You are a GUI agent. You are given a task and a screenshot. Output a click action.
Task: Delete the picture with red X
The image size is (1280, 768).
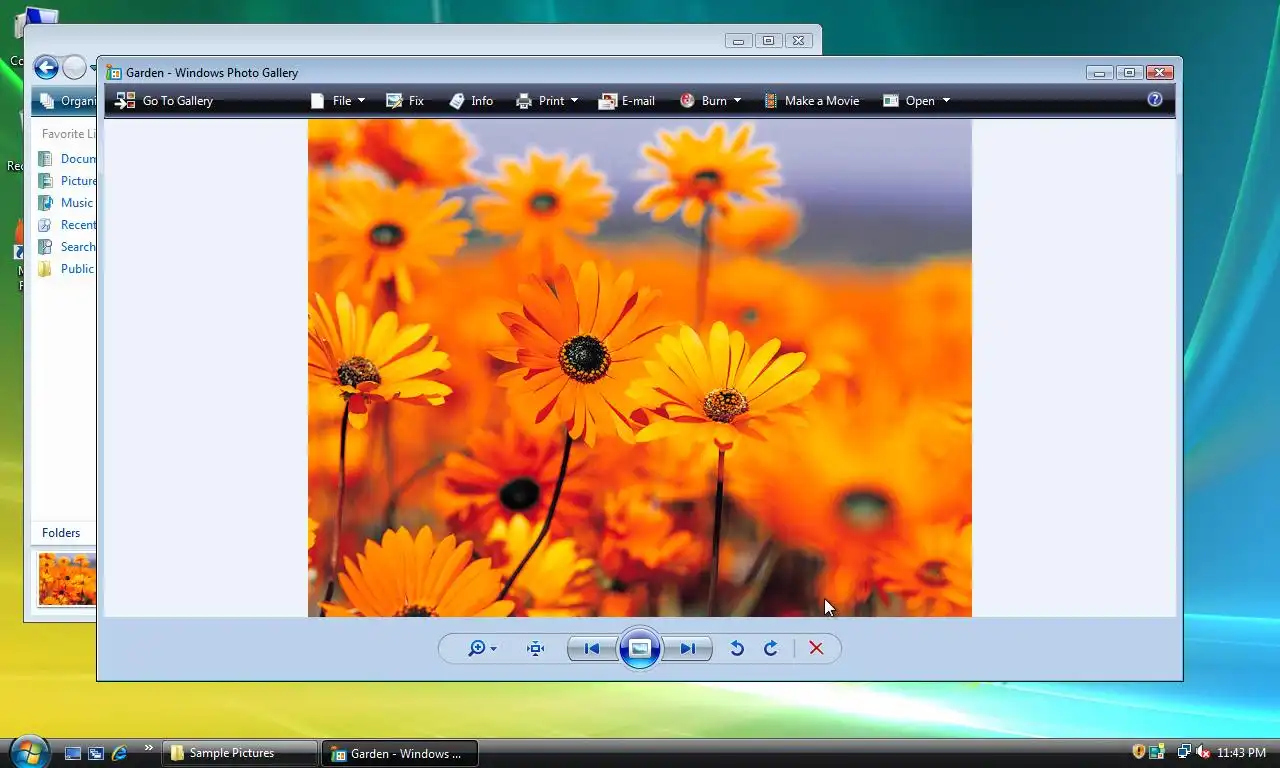click(x=816, y=648)
